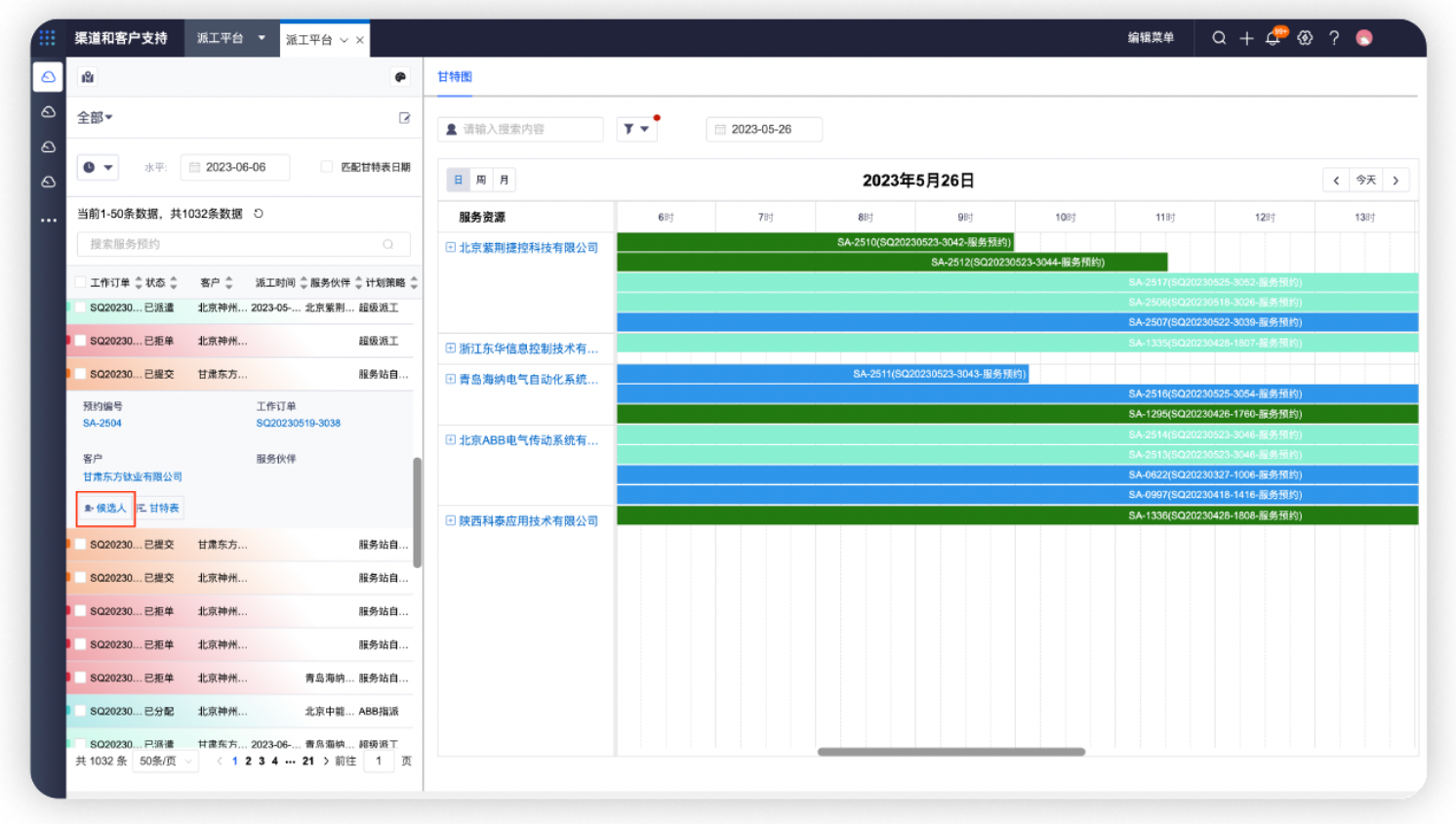Open the app launcher grid icon

point(47,38)
